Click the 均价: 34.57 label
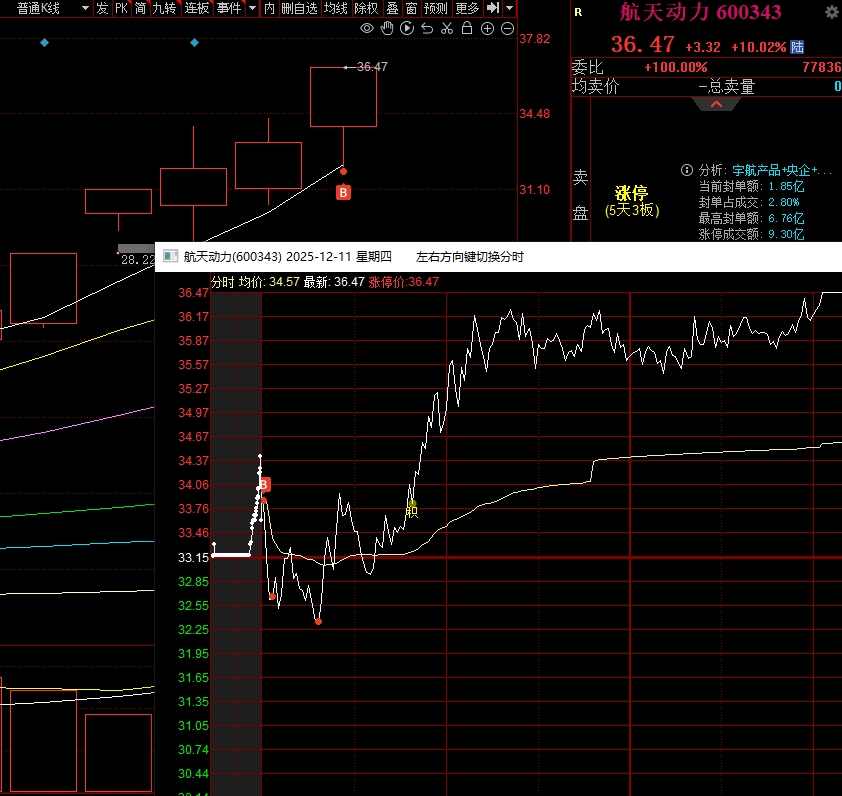 [269, 282]
